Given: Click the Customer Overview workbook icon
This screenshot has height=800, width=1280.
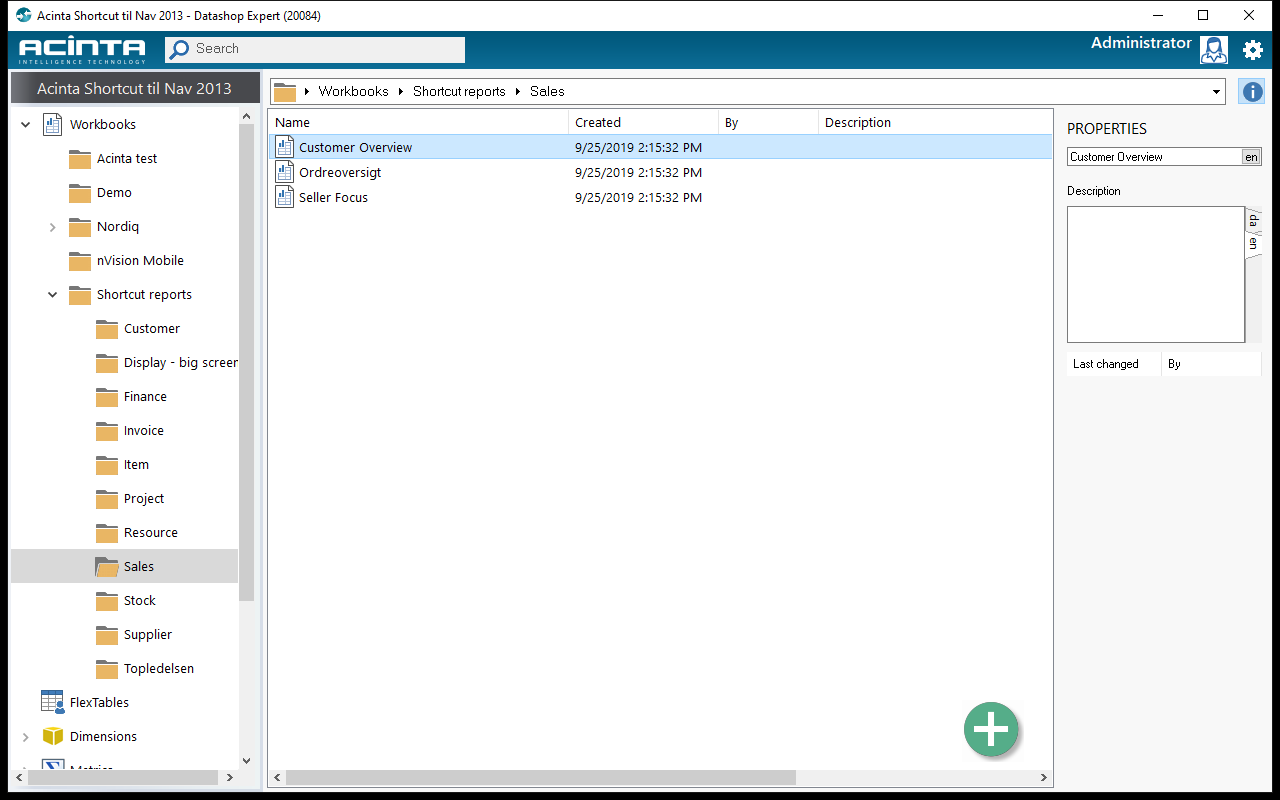Looking at the screenshot, I should tap(285, 147).
